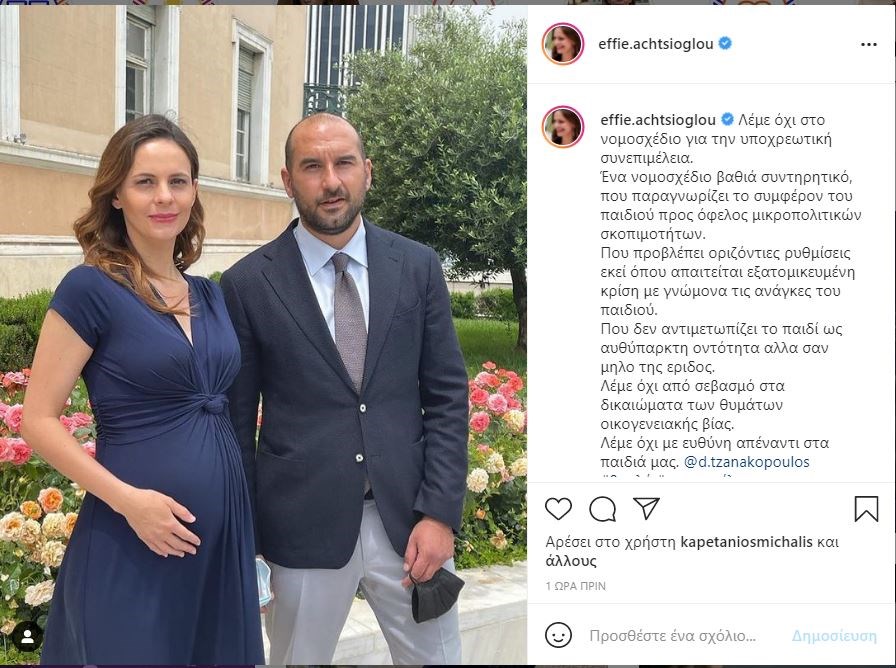Image resolution: width=896 pixels, height=668 pixels.
Task: Click the caption profile avatar
Action: (563, 126)
